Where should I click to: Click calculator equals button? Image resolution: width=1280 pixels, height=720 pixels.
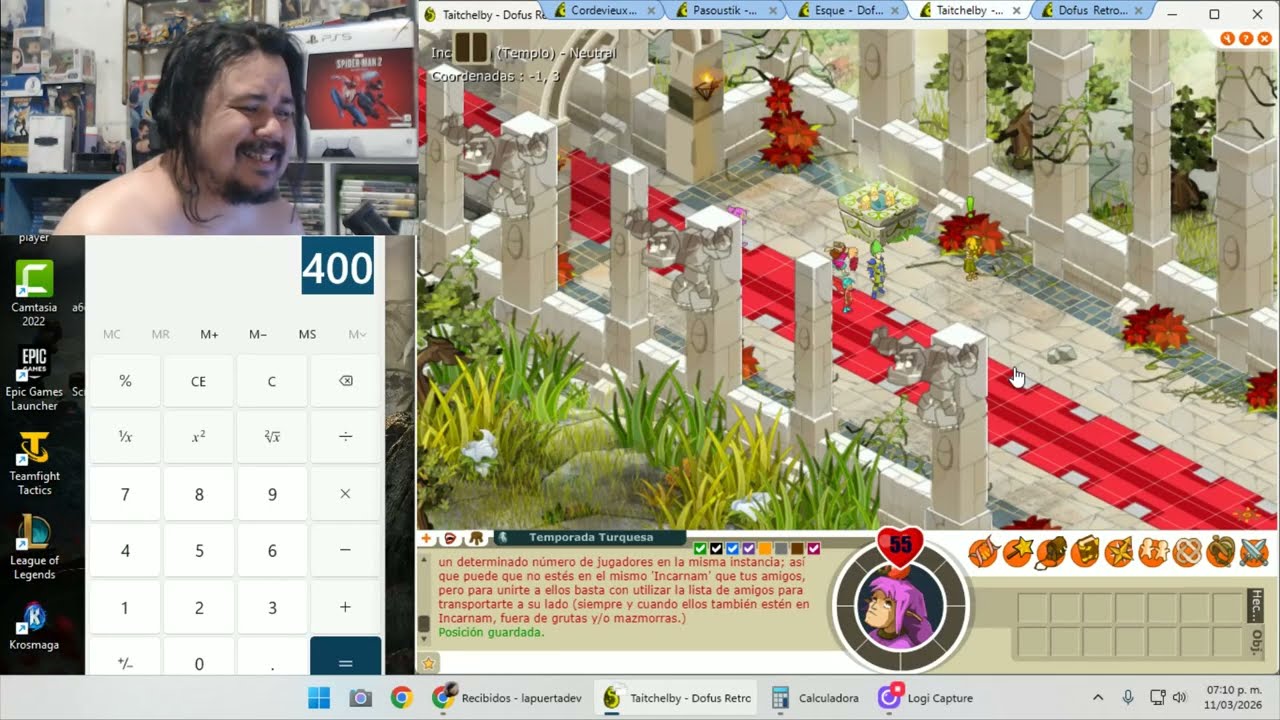pos(345,656)
